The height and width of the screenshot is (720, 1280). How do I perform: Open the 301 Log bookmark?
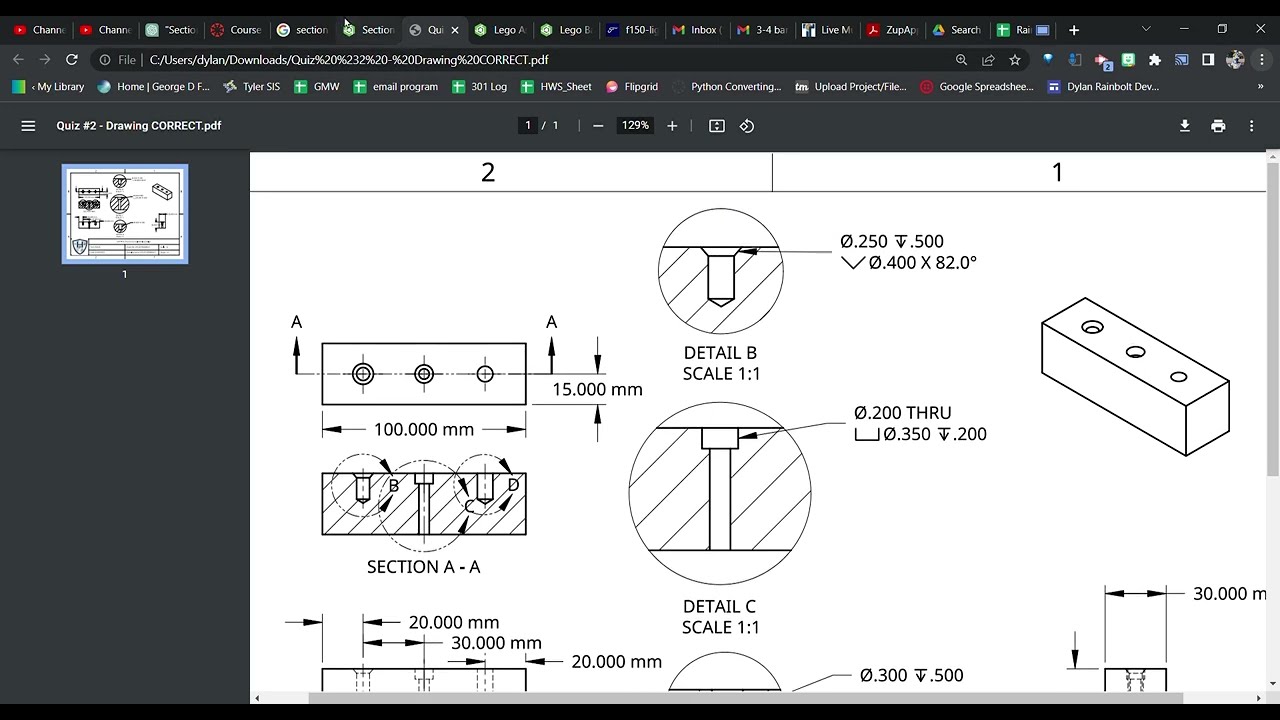coord(479,87)
